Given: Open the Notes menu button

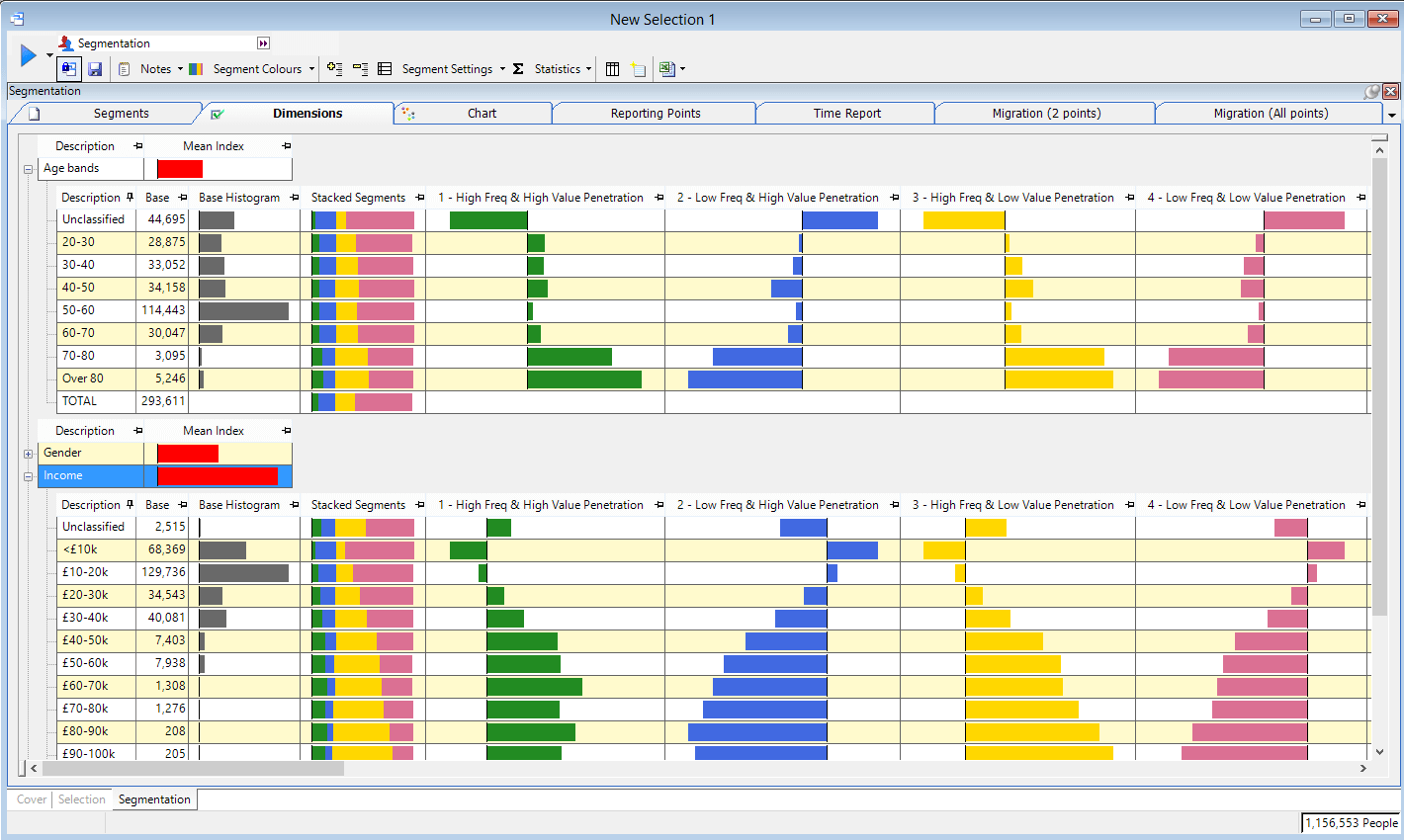Looking at the screenshot, I should coord(155,69).
